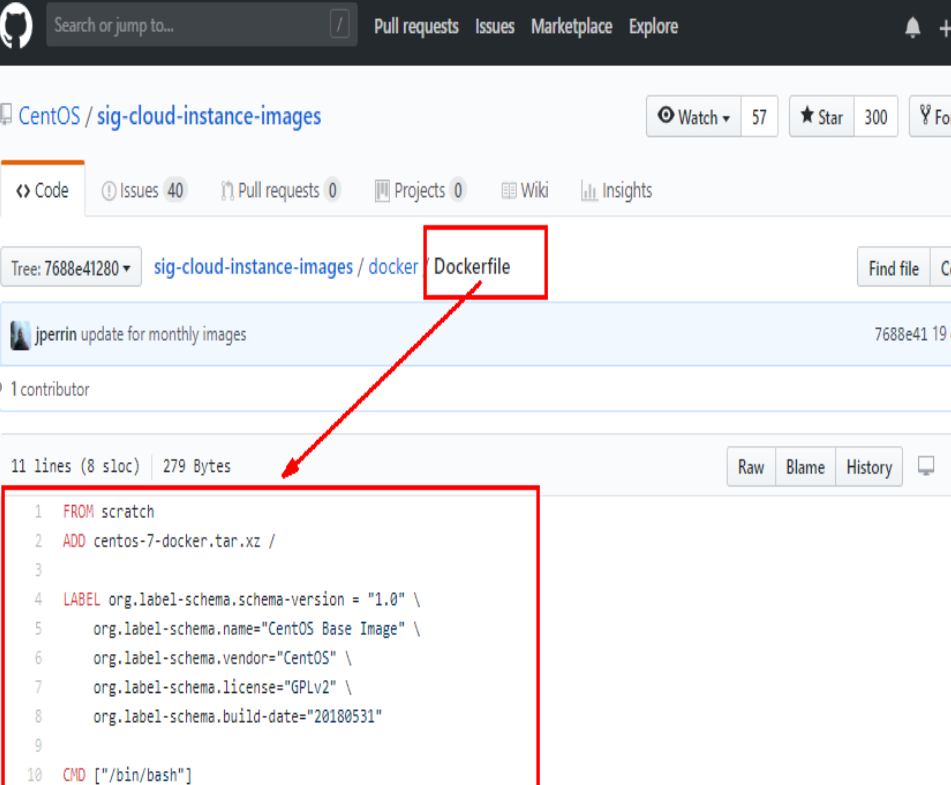Screen dimensions: 951x785
Task: Open the Projects tab
Action: coord(420,190)
